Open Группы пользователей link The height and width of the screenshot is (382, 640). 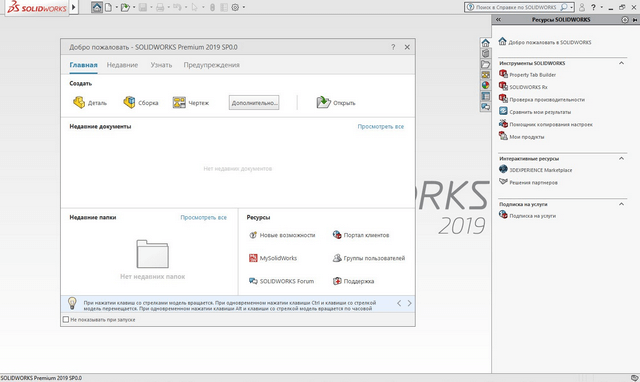[x=369, y=258]
